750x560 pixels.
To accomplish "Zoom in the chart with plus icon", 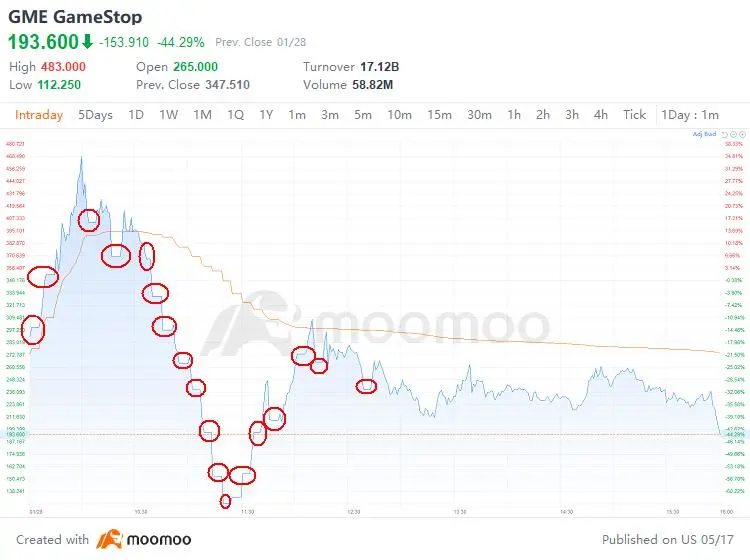I will tap(742, 133).
